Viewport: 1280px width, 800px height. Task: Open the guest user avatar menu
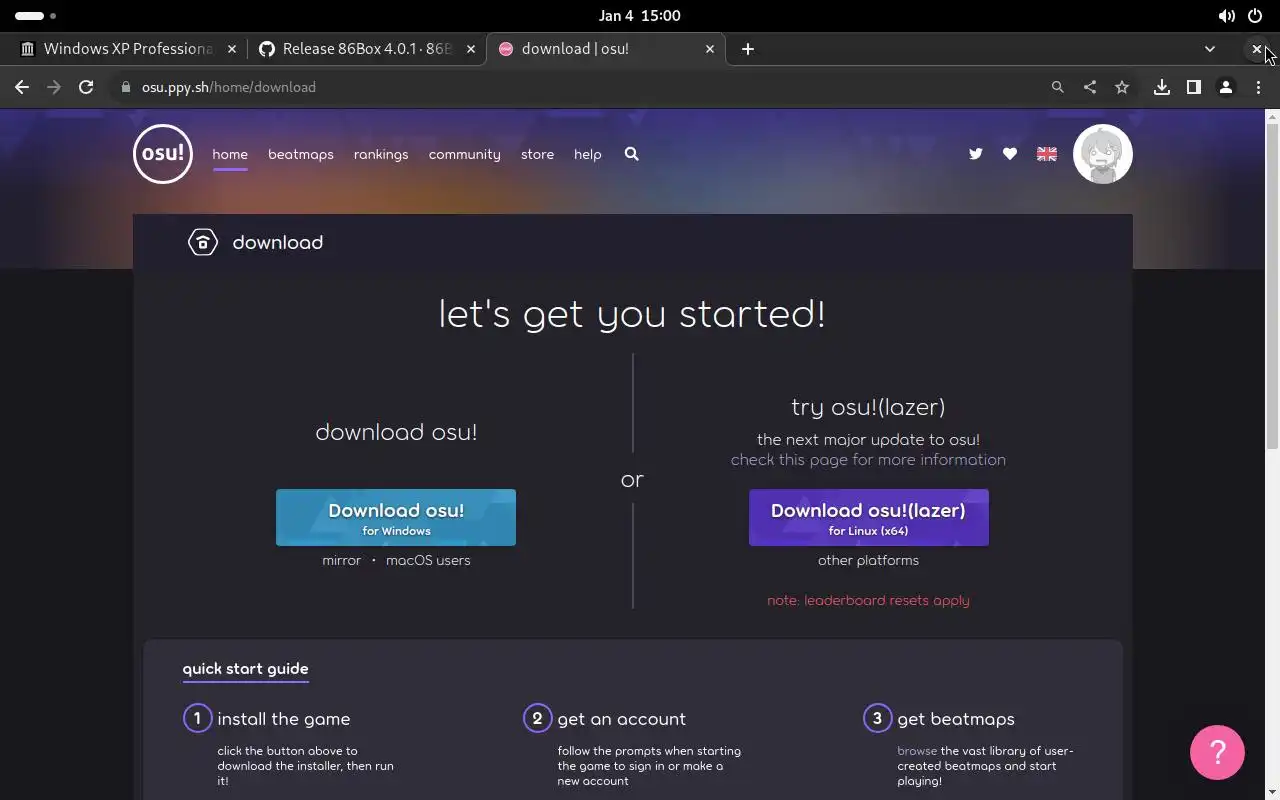pyautogui.click(x=1103, y=154)
